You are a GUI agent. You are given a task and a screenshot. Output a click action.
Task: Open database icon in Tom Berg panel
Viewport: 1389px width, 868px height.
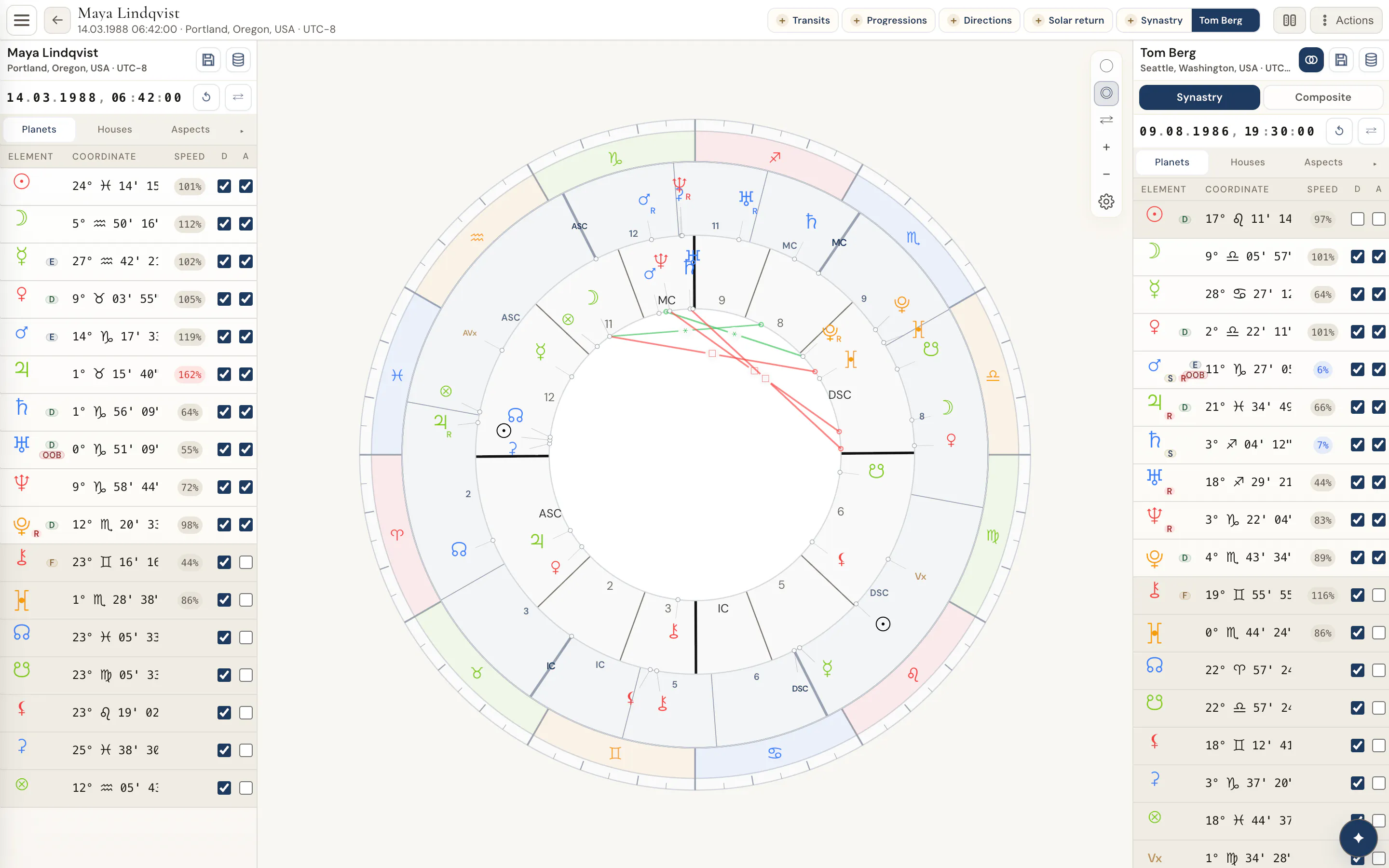click(1371, 60)
